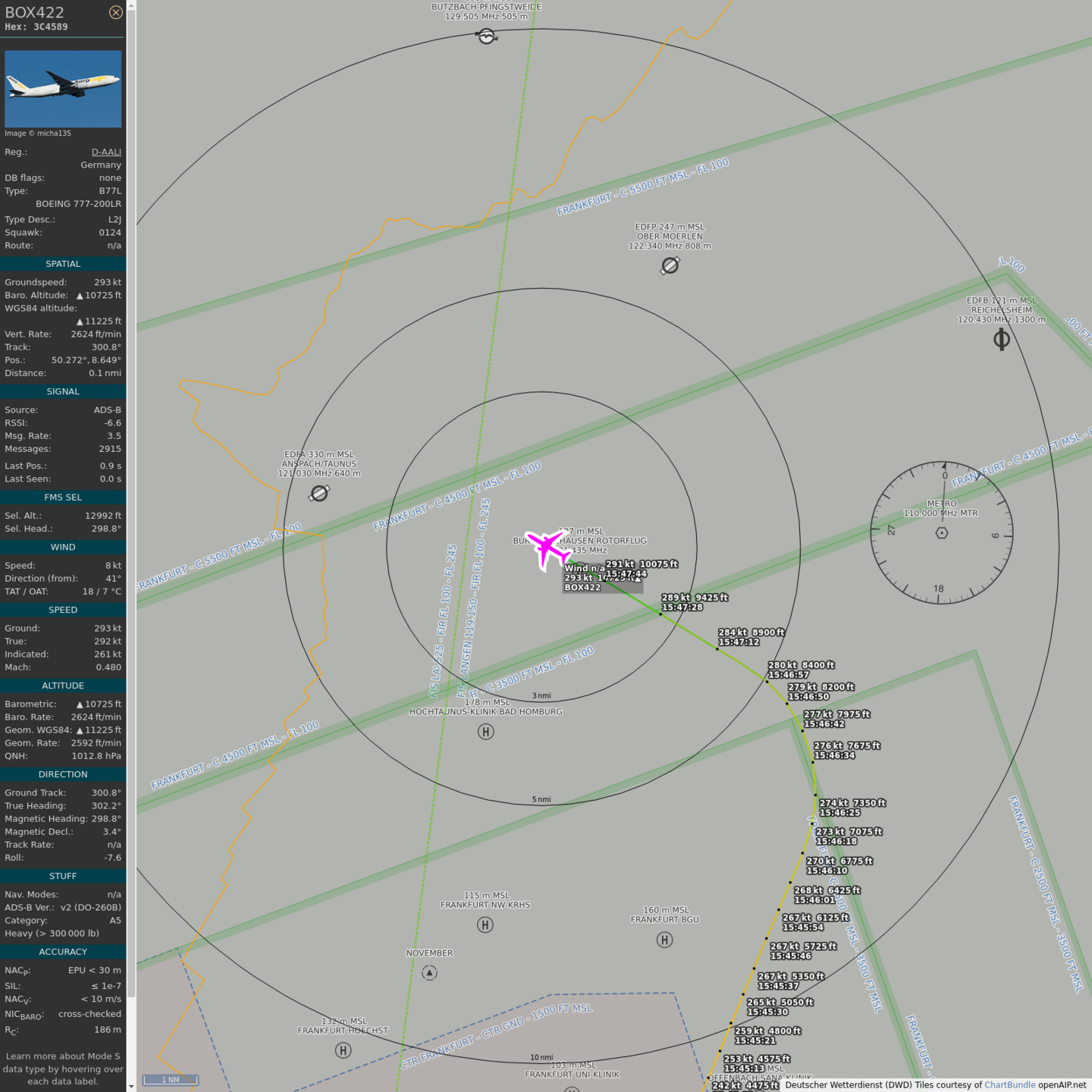Click the sidebar scrollbar down arrow
Screen dimensions: 1092x1092
point(131,1086)
